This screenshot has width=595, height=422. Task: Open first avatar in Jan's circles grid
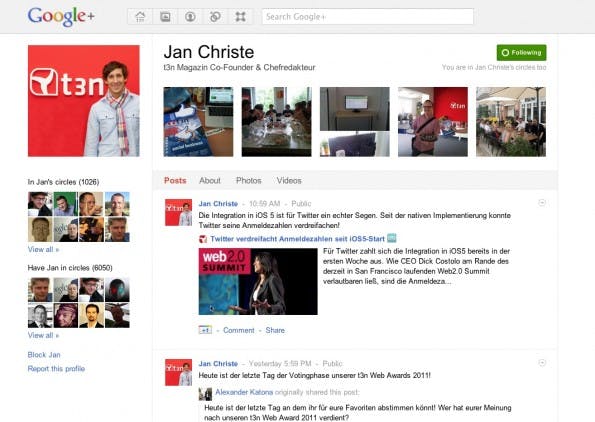[x=40, y=204]
